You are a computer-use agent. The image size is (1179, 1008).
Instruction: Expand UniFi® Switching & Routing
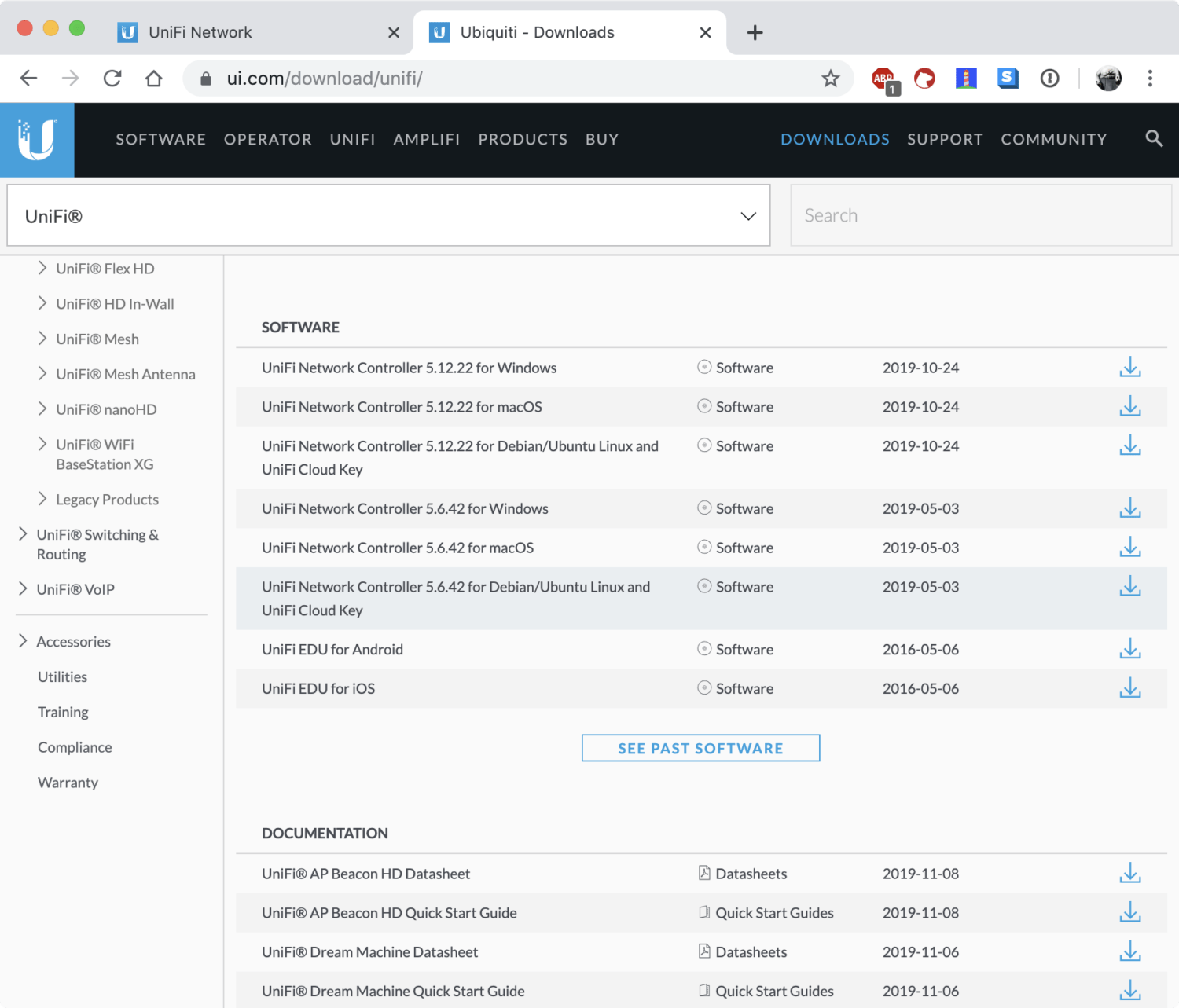tap(23, 534)
